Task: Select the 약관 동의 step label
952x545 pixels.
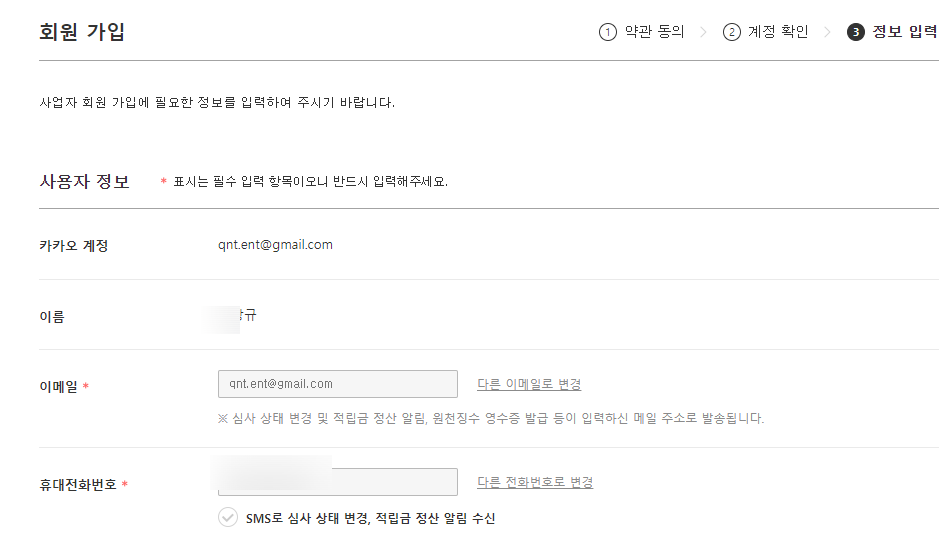Action: pos(654,32)
